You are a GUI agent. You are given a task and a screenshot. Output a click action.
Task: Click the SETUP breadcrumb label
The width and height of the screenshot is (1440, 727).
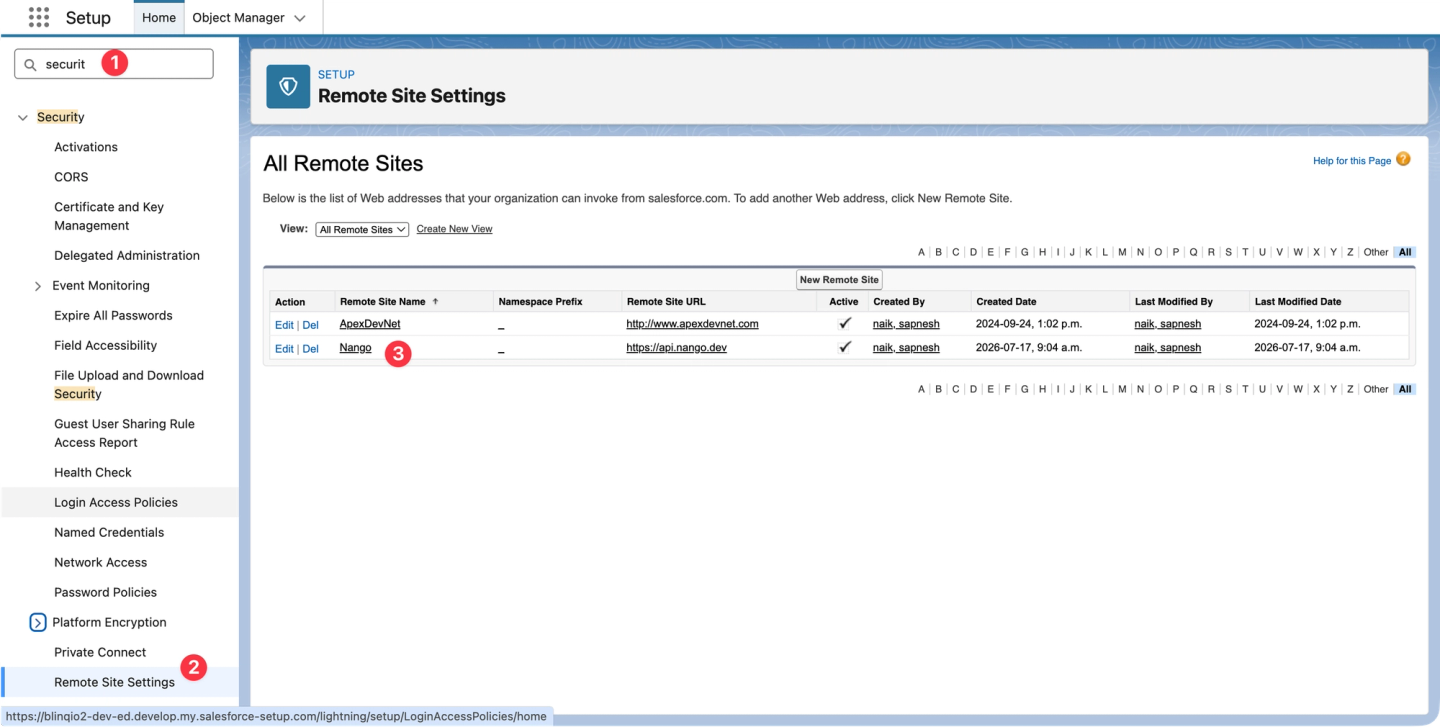336,74
